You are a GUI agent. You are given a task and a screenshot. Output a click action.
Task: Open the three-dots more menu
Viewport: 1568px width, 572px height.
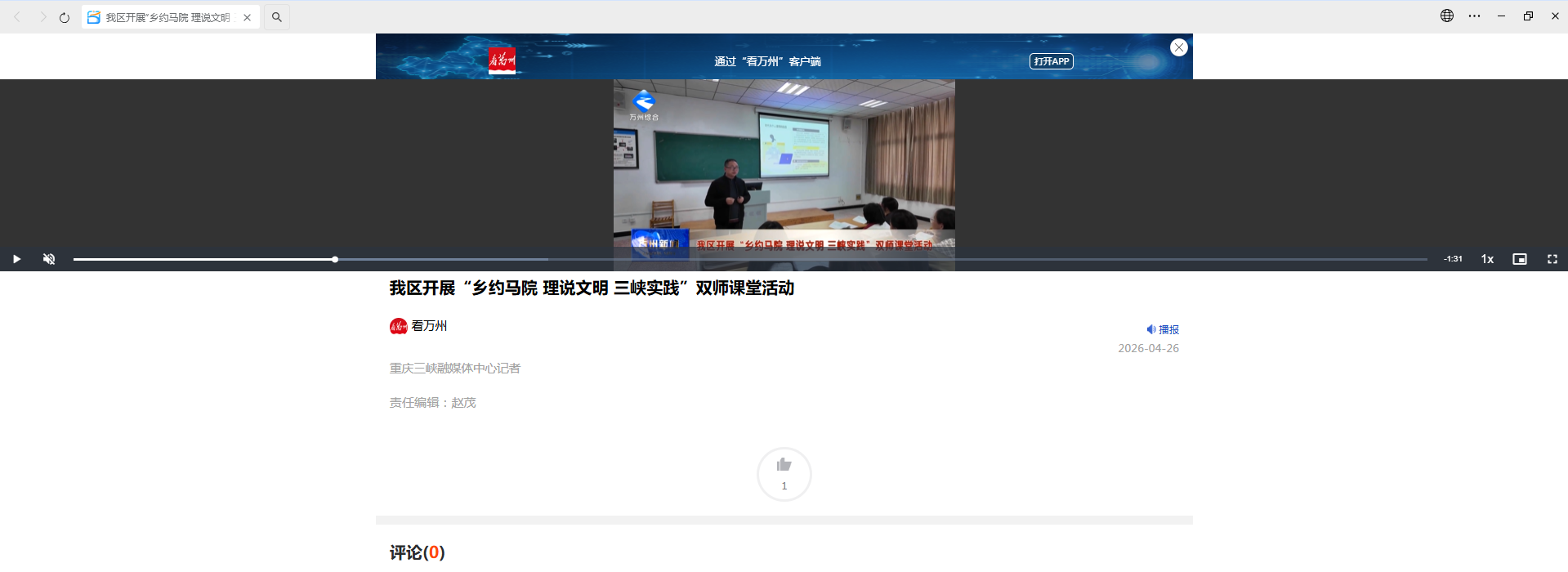[x=1474, y=16]
